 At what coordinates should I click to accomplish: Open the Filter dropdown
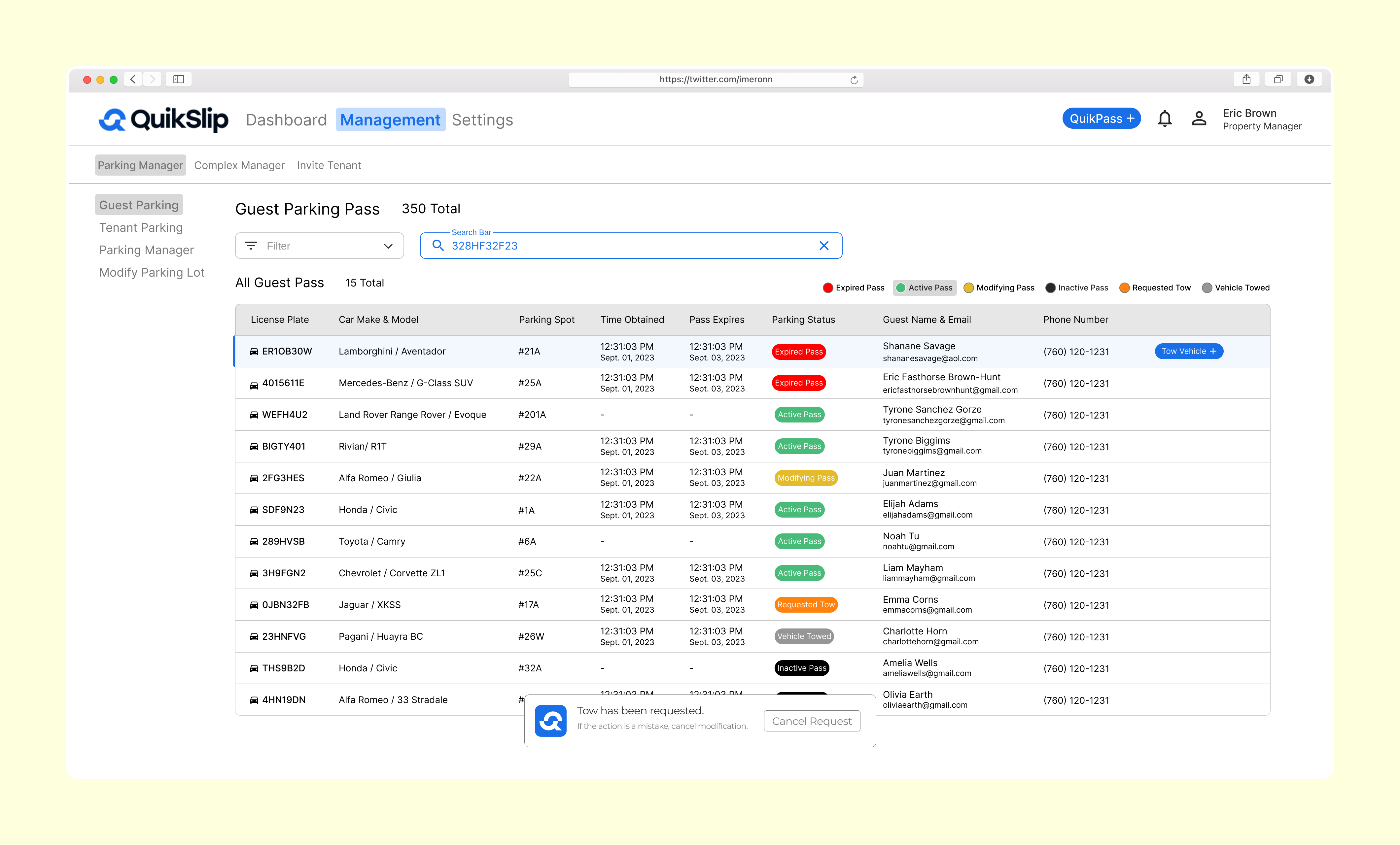point(319,246)
